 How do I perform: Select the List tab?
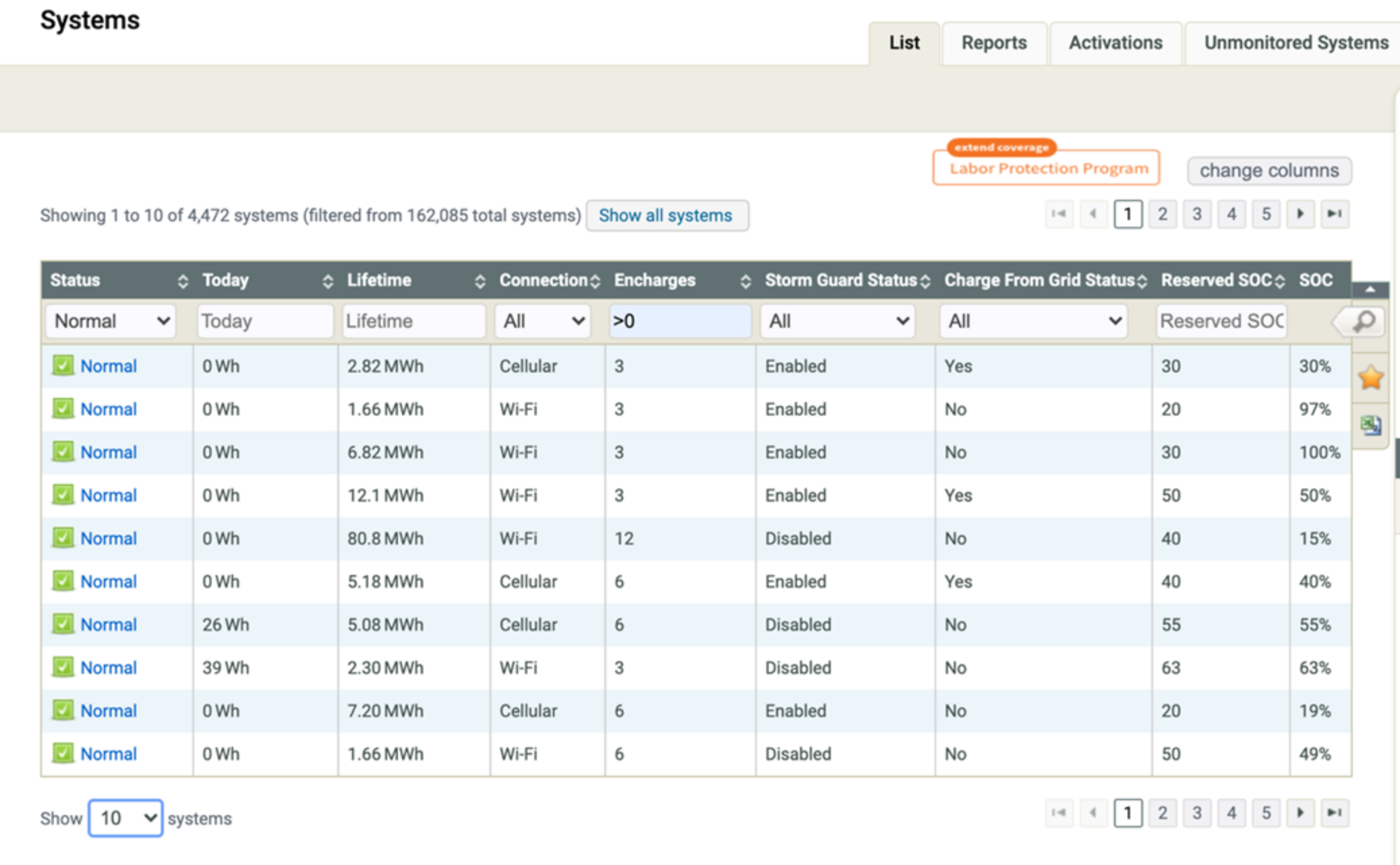(x=904, y=43)
